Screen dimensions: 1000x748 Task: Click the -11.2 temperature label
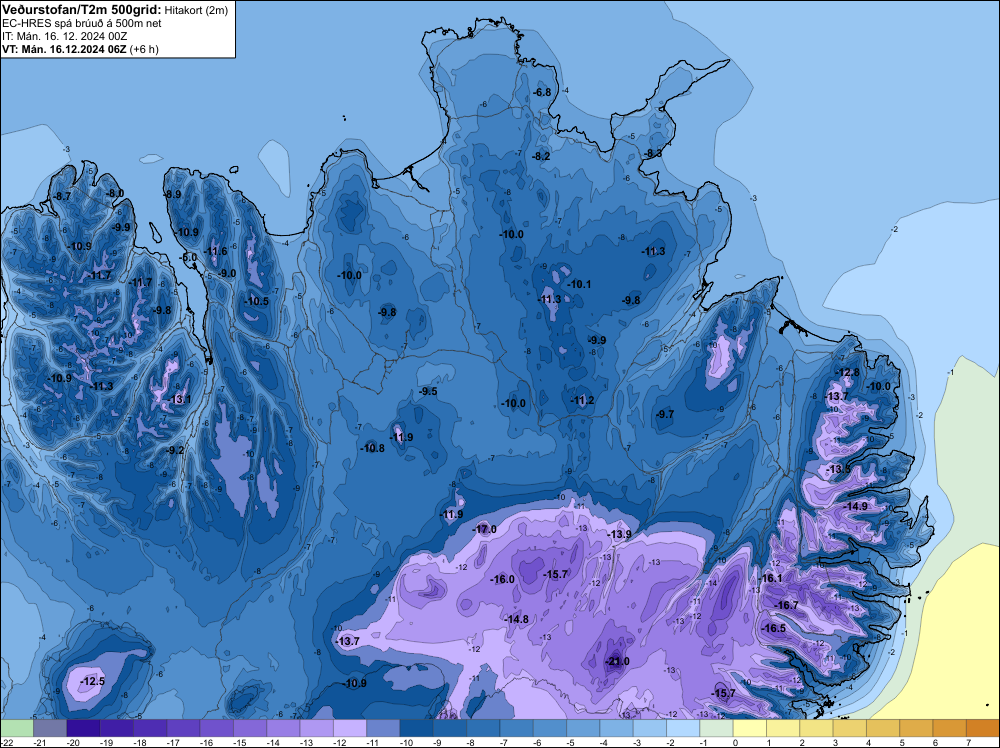[582, 400]
